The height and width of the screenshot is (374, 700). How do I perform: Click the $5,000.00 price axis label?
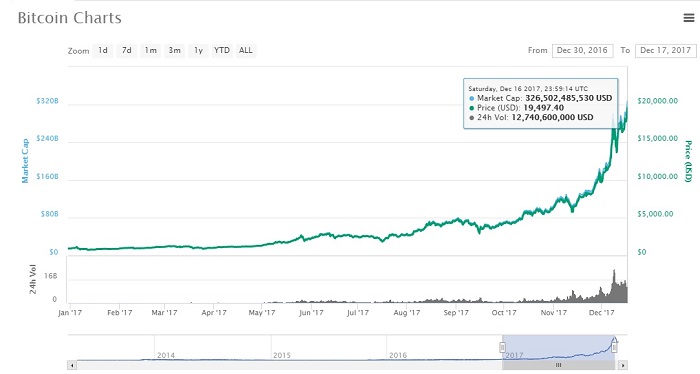click(x=655, y=214)
